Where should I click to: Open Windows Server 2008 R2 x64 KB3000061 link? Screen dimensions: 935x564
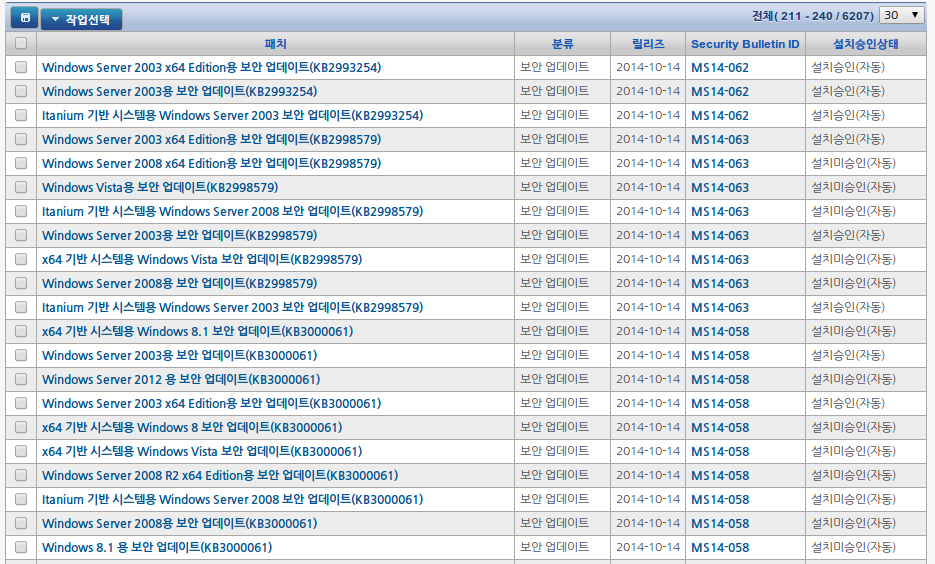220,475
